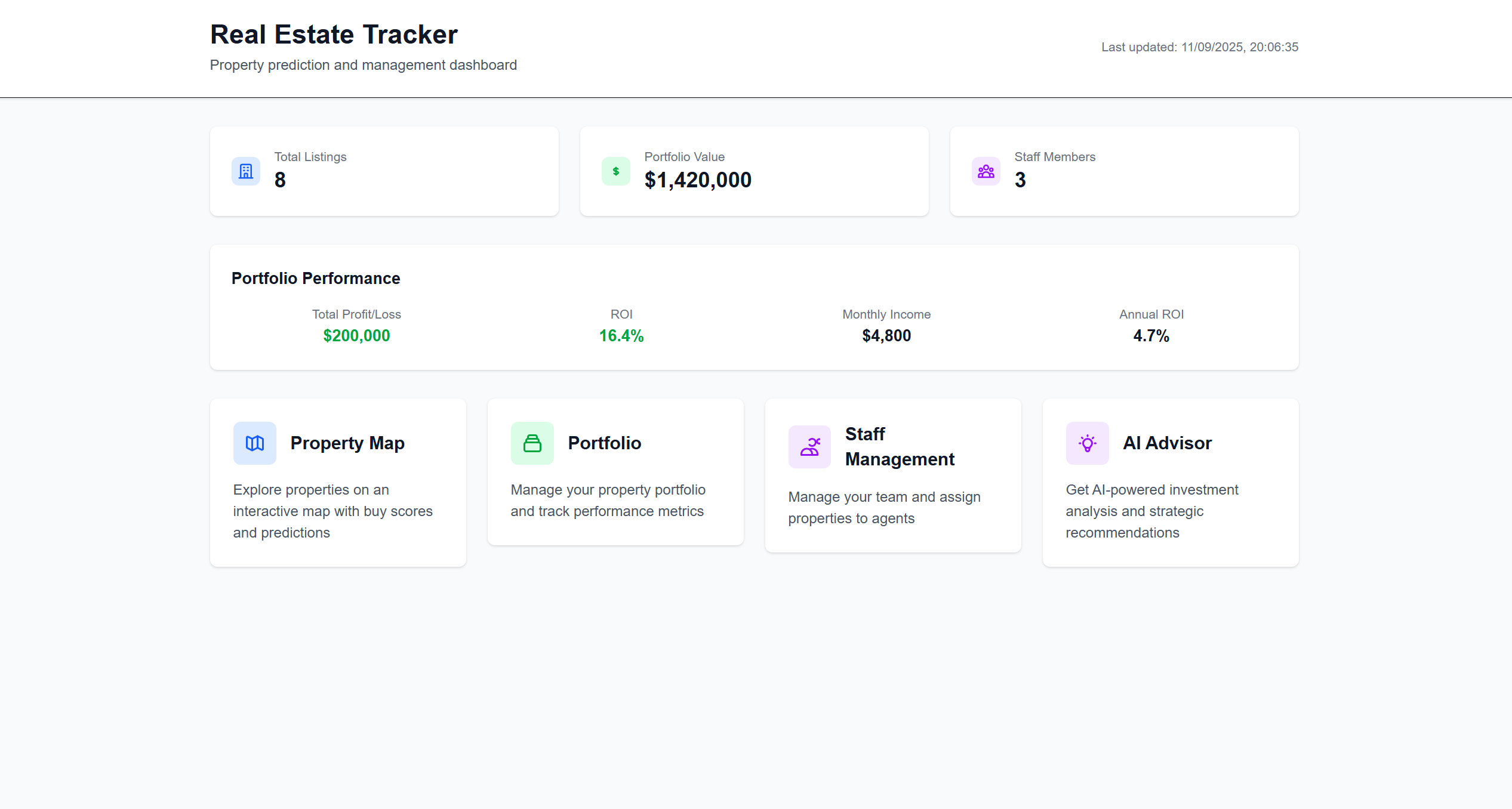The image size is (1512, 809).
Task: Open the Property Map card
Action: click(x=337, y=481)
